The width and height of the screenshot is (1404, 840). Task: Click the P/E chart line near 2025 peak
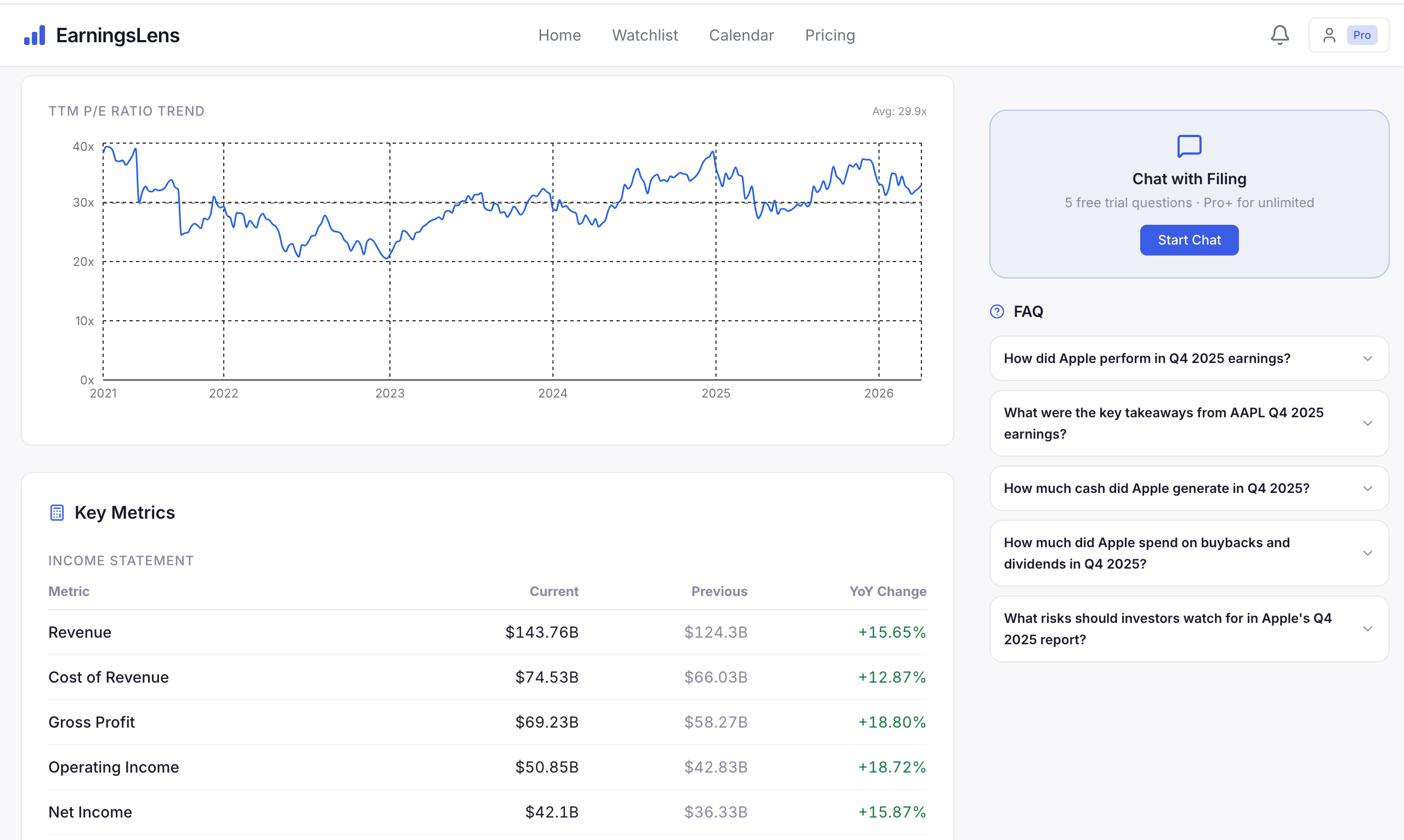713,152
